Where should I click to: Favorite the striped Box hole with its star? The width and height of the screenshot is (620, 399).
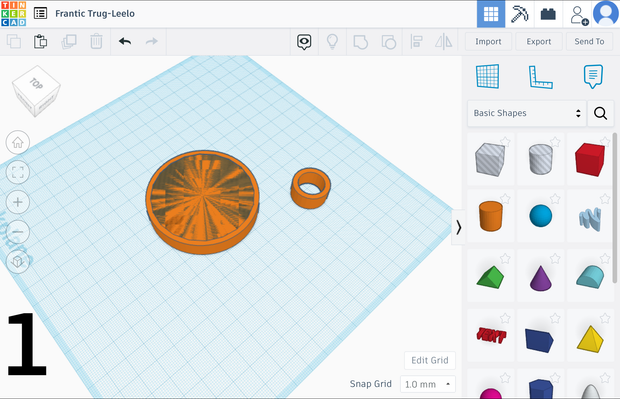click(505, 142)
